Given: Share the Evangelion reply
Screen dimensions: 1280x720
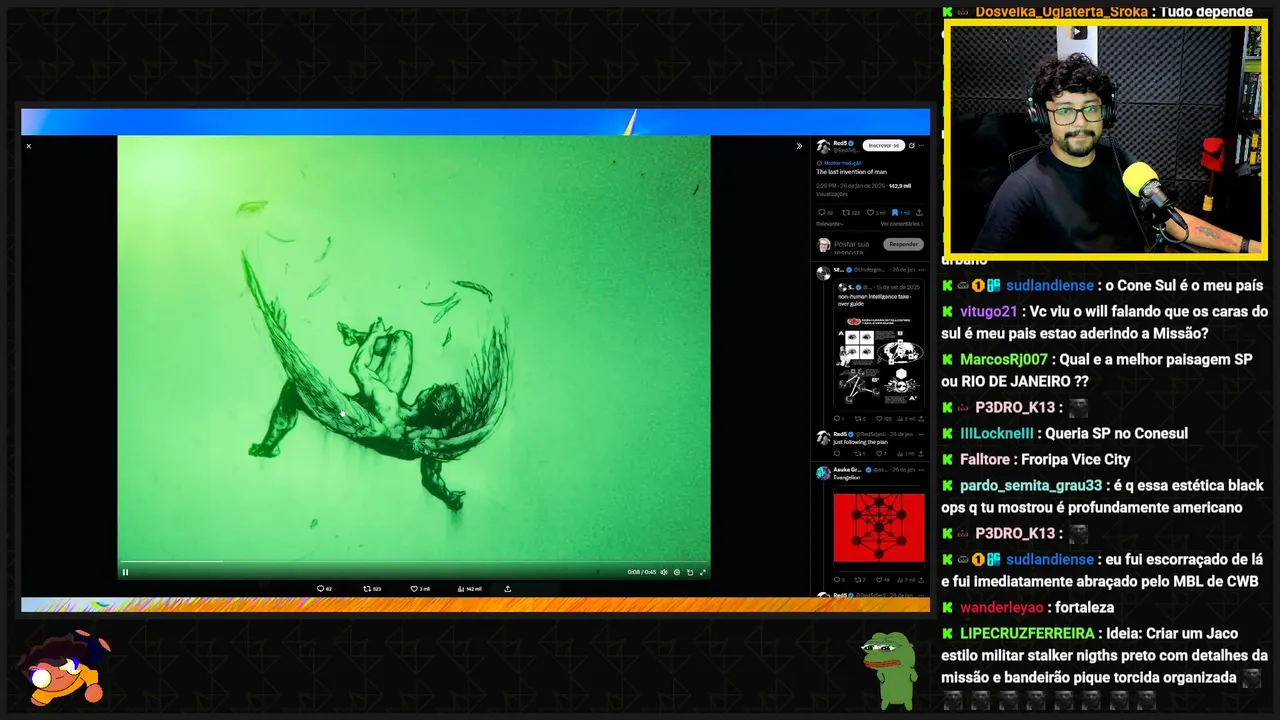Looking at the screenshot, I should (921, 580).
